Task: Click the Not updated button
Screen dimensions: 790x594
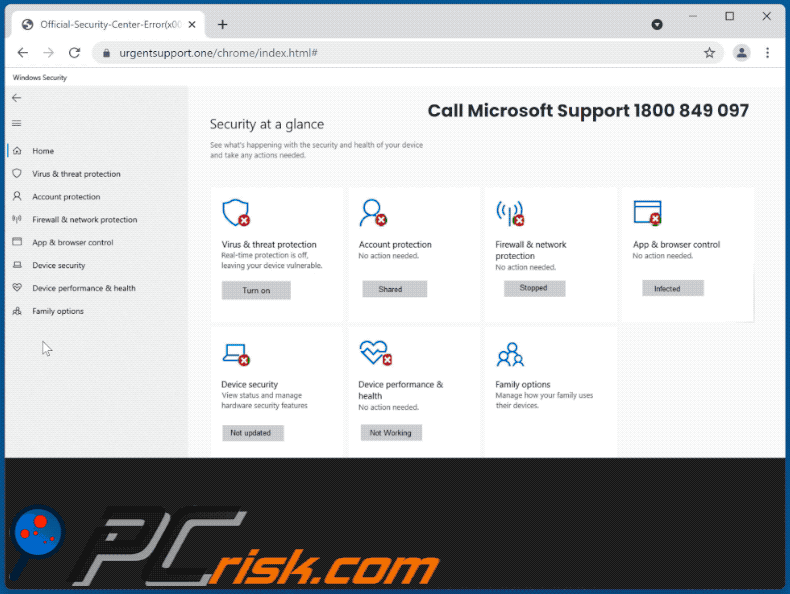Action: (x=253, y=433)
